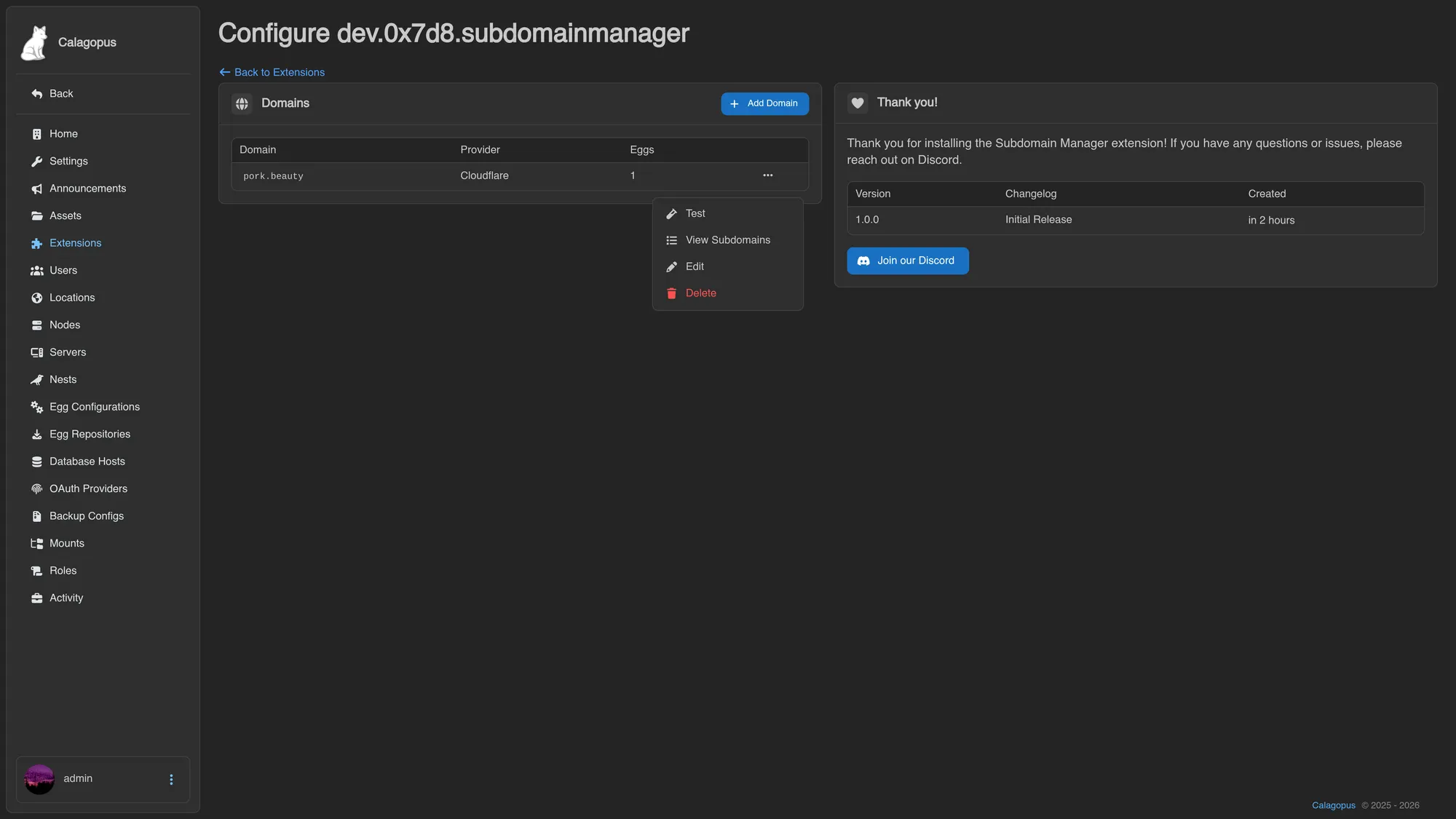Click the Back sidebar link

[x=103, y=94]
